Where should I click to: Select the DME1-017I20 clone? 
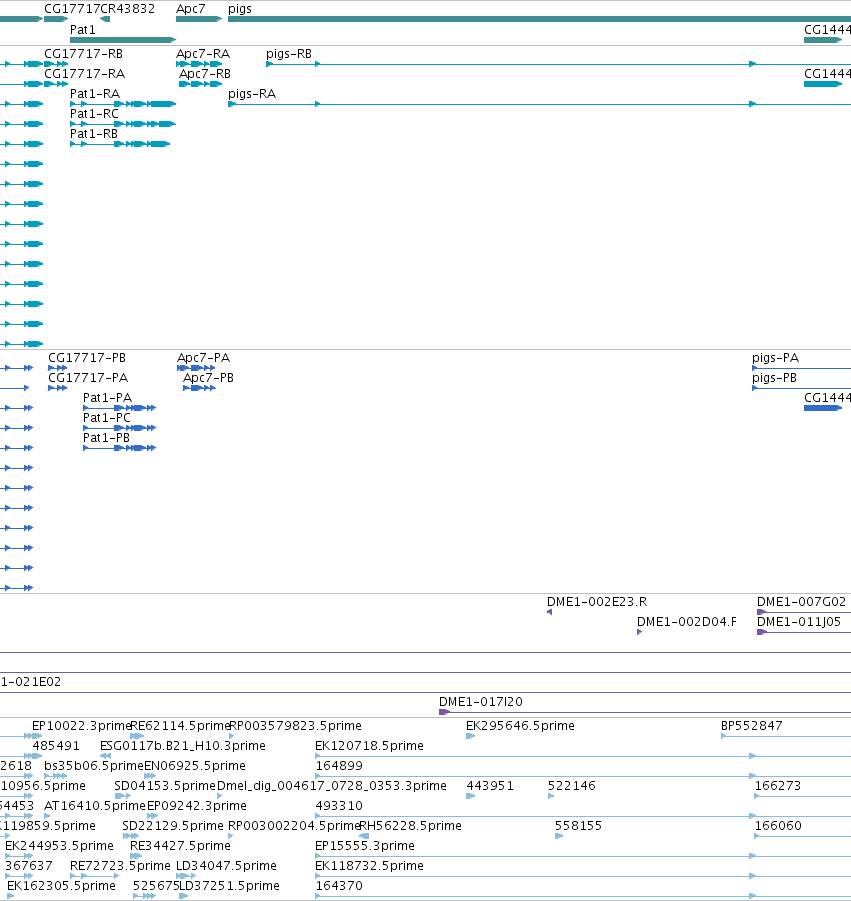click(x=645, y=712)
